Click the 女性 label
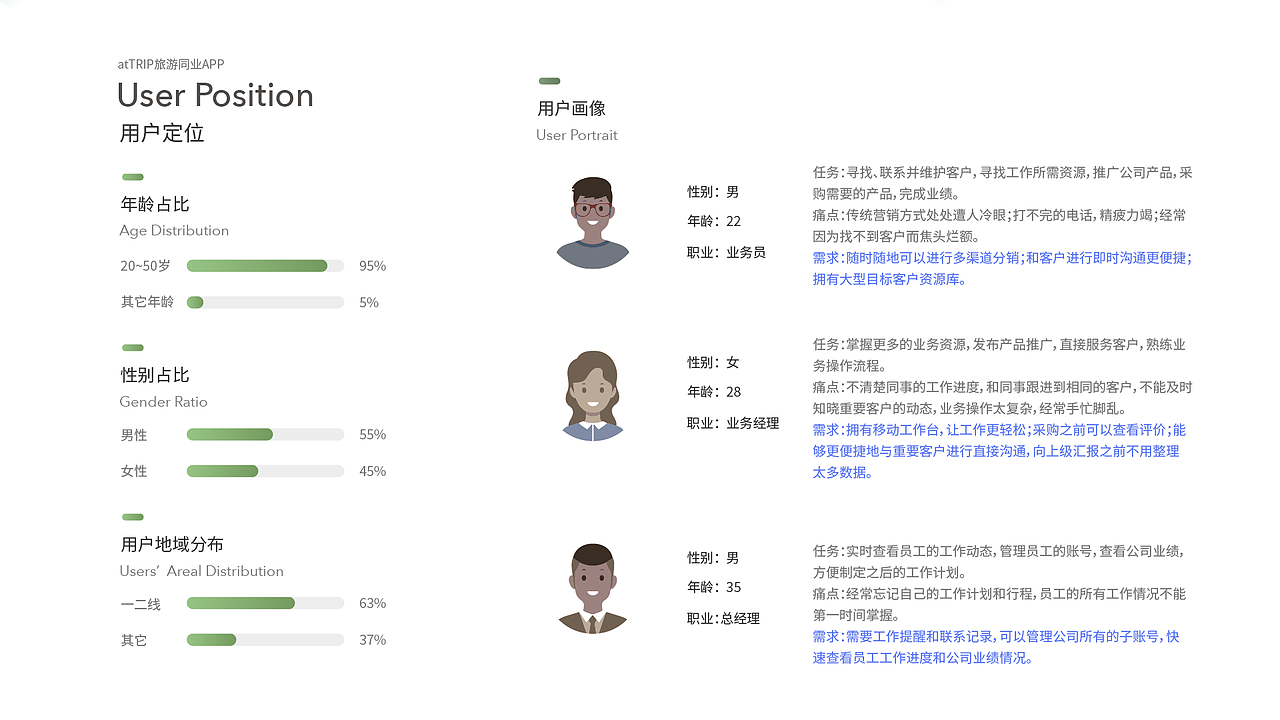The image size is (1280, 720). 134,471
